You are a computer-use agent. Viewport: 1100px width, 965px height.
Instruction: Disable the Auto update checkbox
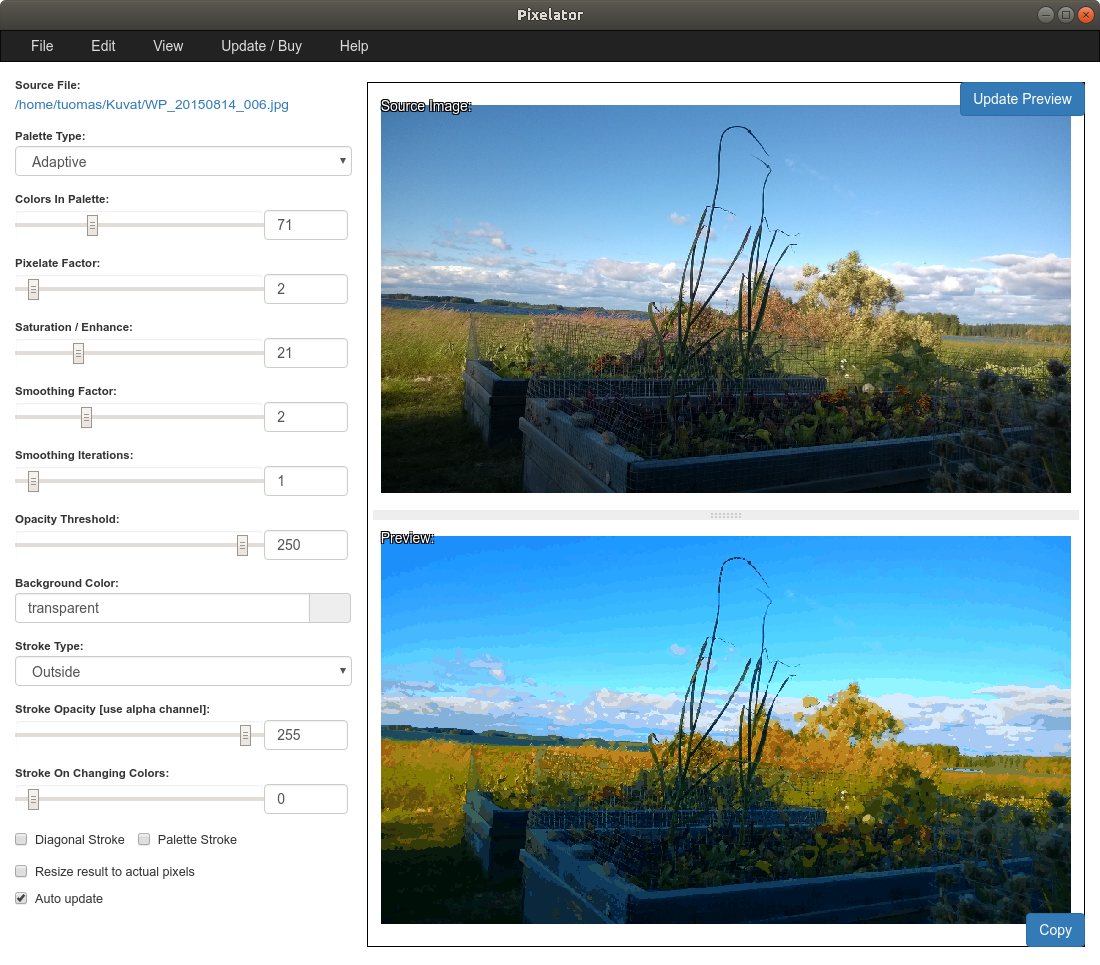pos(21,898)
